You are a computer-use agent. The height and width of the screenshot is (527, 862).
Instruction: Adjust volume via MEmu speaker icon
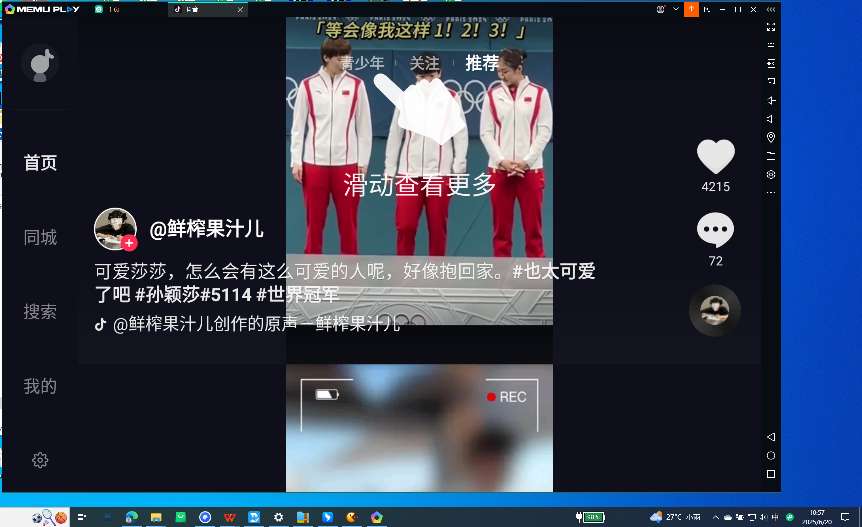(771, 119)
